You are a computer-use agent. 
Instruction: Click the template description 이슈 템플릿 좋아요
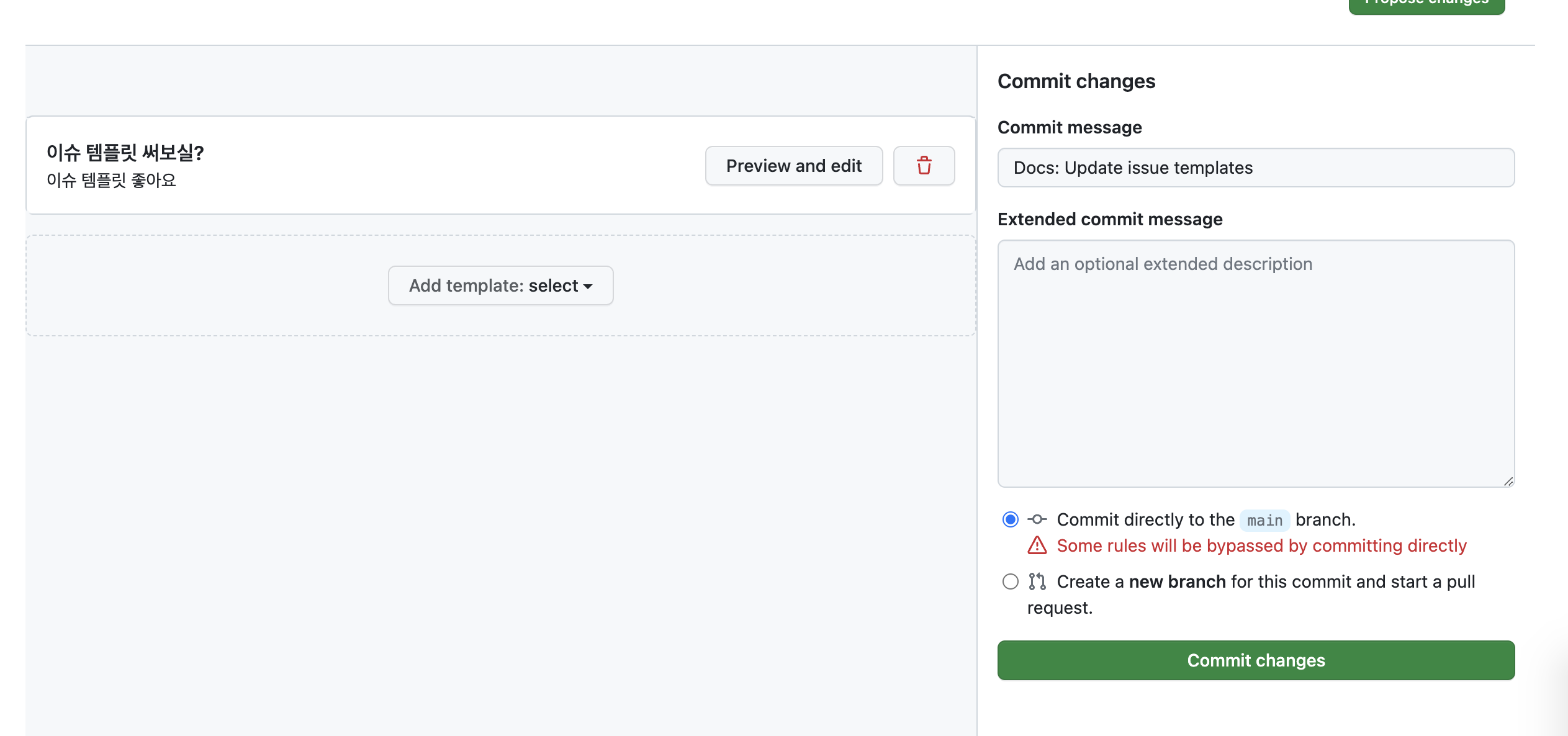tap(112, 181)
